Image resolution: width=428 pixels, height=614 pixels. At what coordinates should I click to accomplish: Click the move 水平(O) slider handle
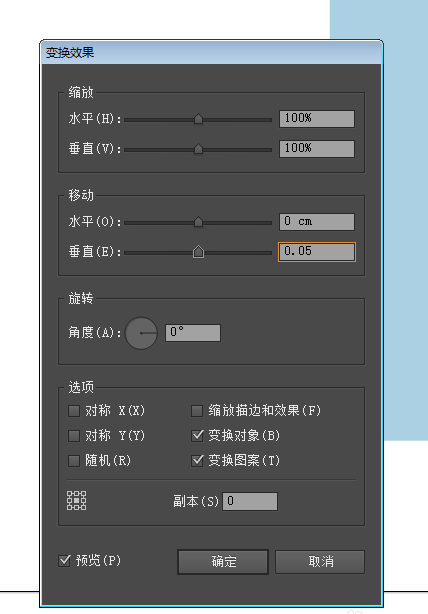[x=199, y=222]
